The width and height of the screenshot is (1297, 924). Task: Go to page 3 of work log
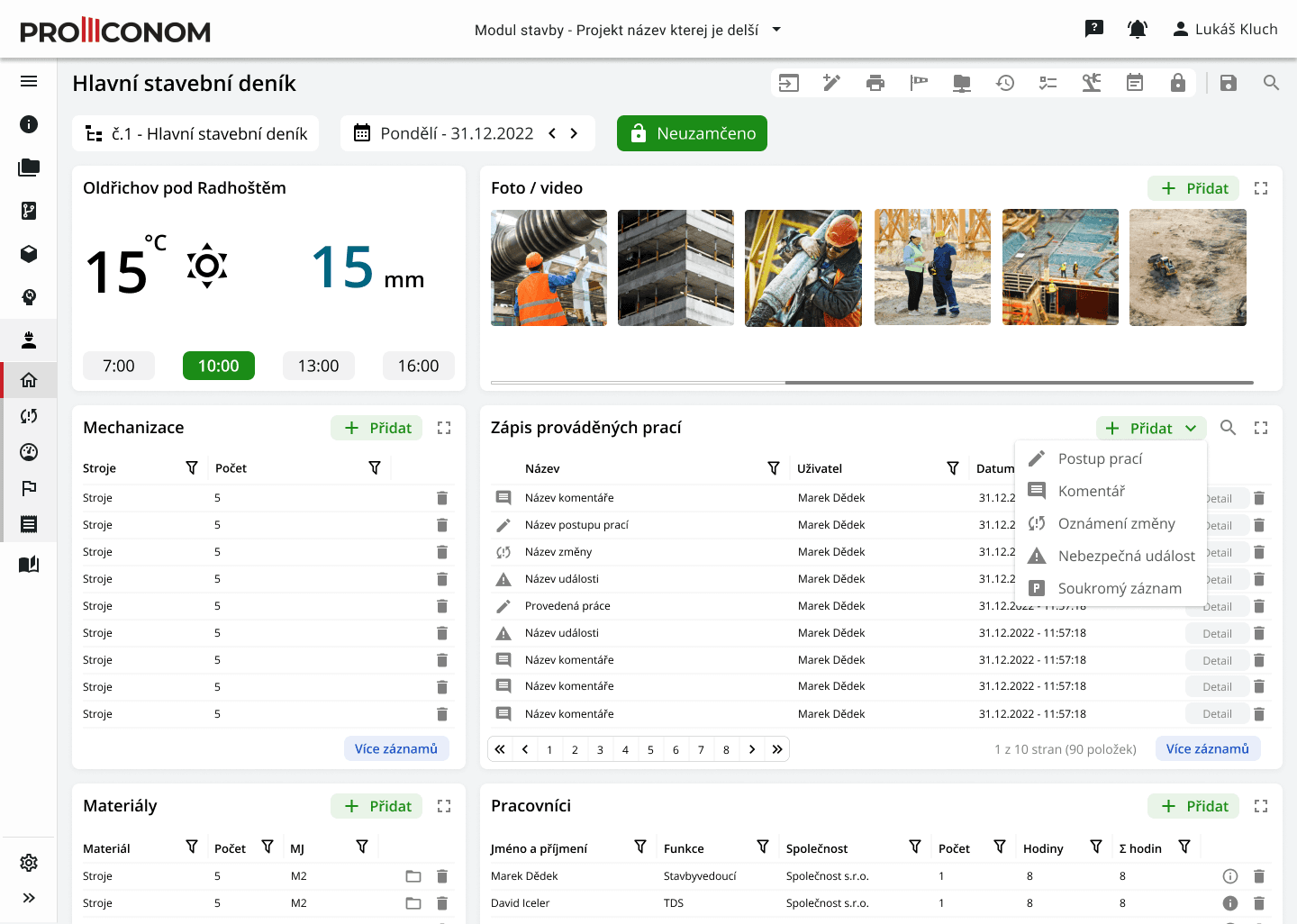click(x=600, y=749)
